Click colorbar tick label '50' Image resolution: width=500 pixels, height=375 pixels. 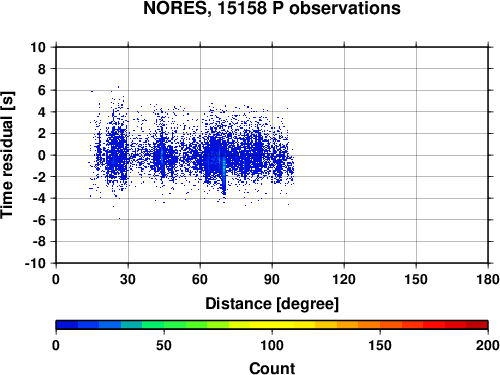(x=164, y=345)
